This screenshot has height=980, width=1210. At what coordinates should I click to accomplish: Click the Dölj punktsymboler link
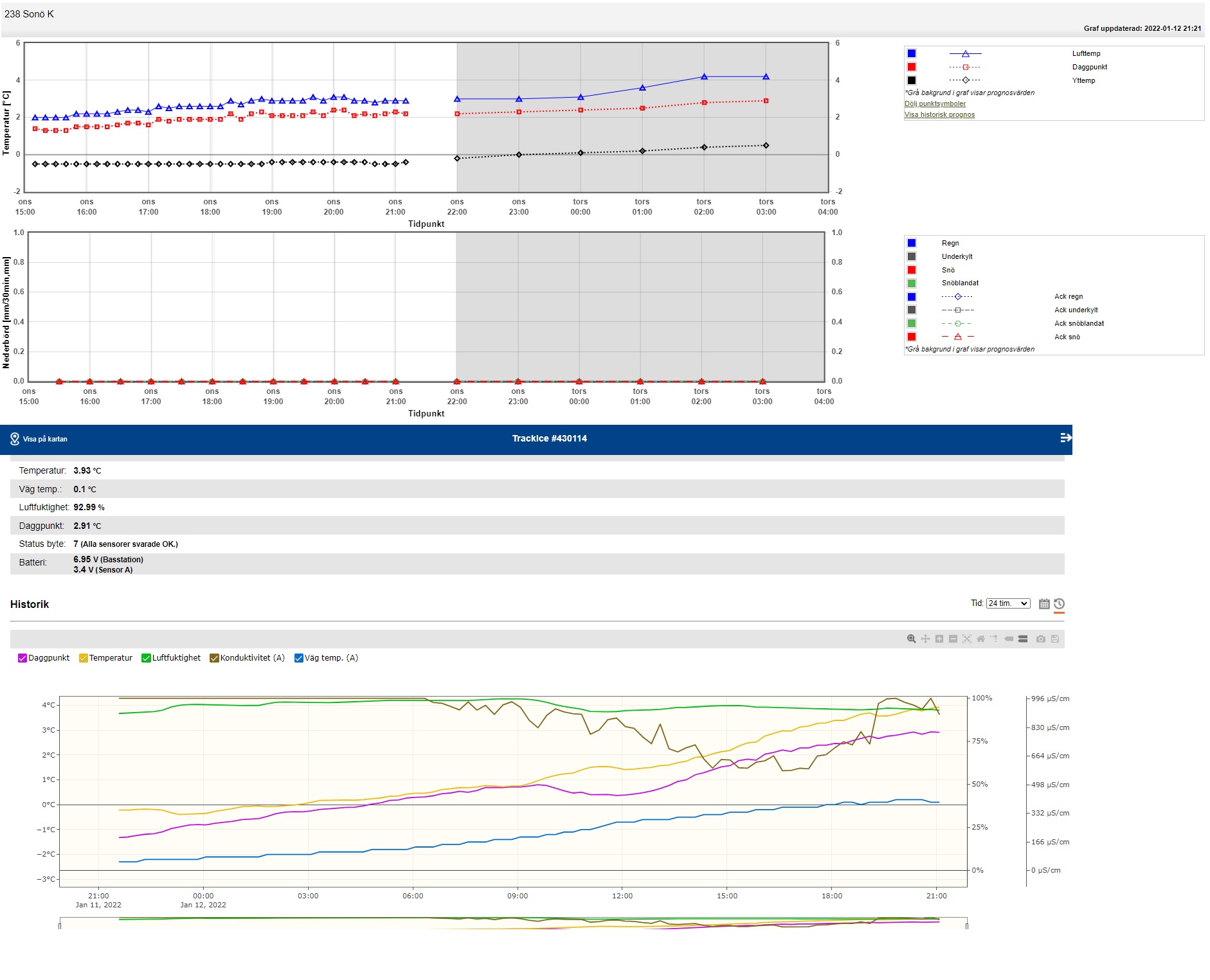click(935, 103)
